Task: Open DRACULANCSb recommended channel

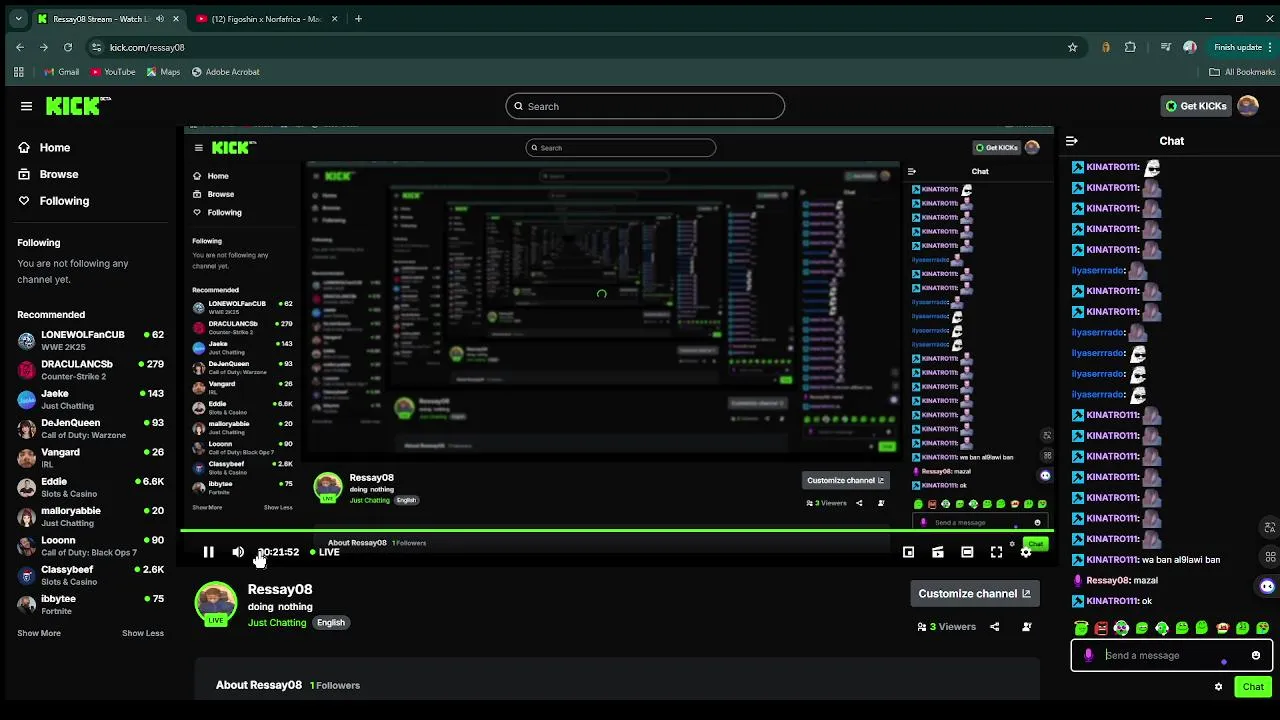Action: click(x=90, y=369)
